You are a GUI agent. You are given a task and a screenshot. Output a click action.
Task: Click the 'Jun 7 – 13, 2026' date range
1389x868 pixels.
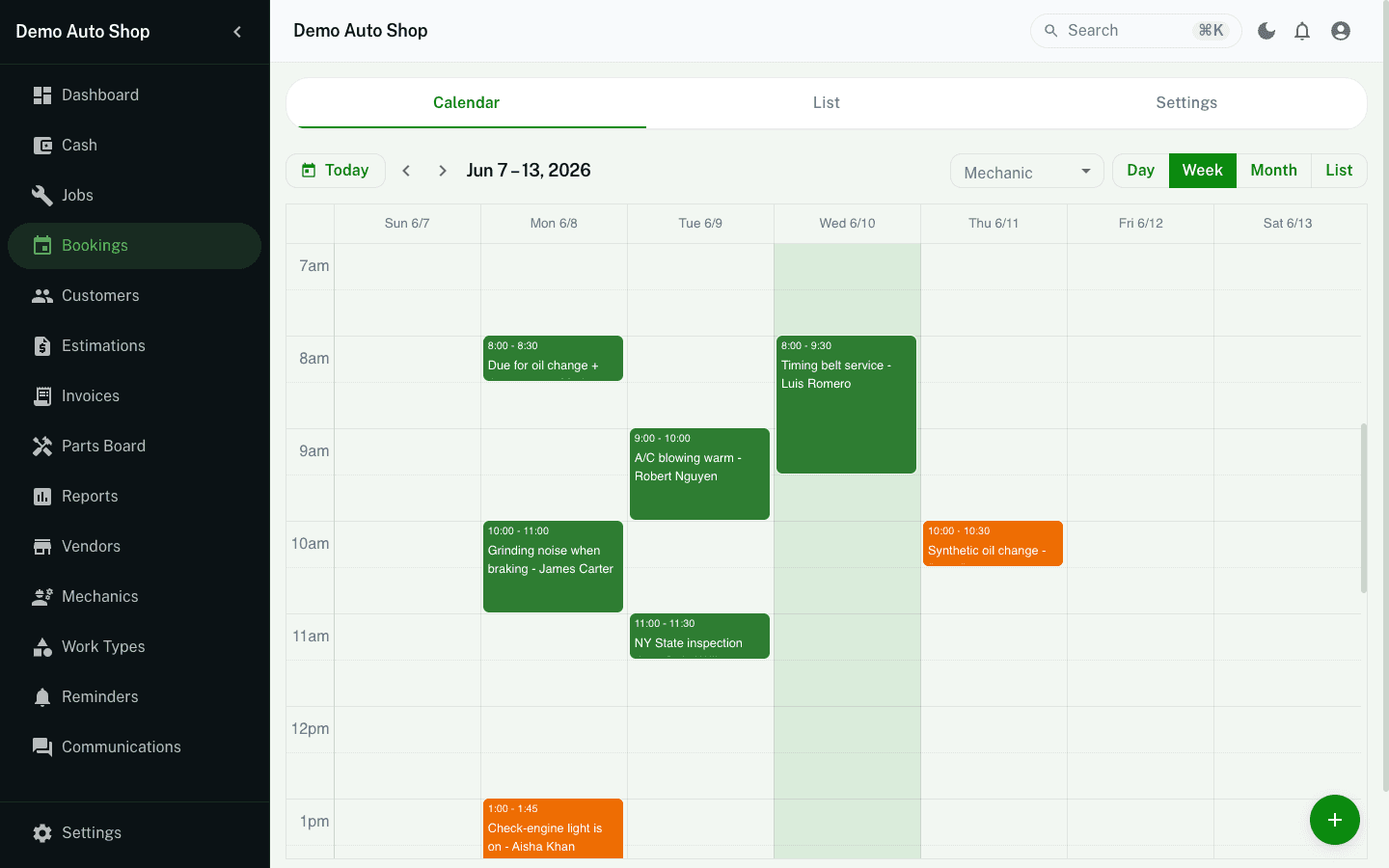coord(529,171)
